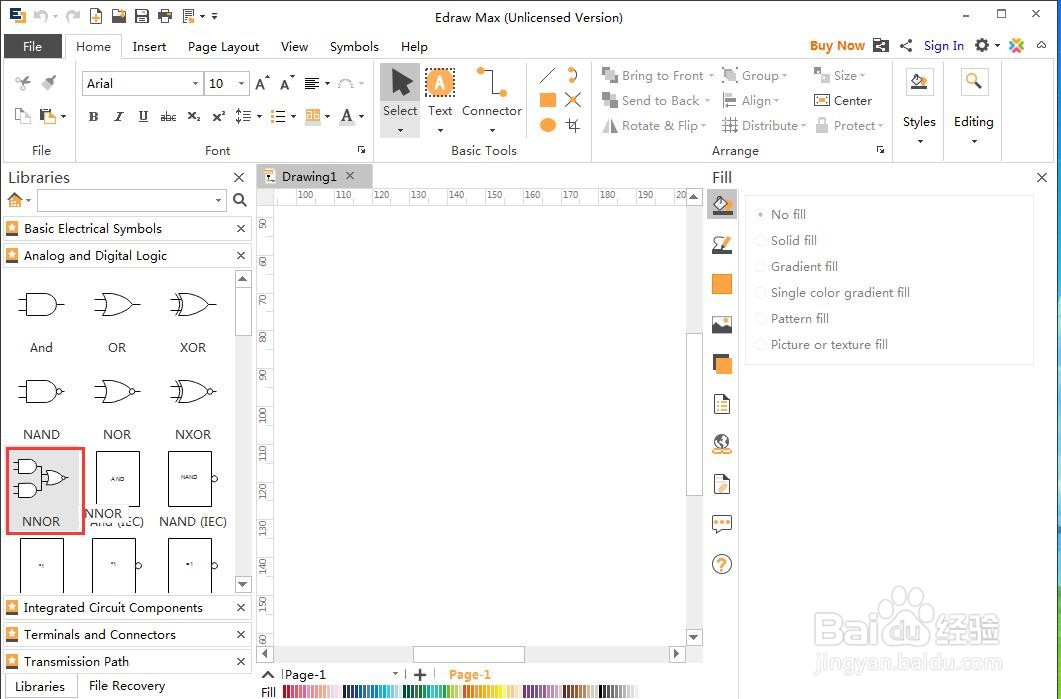The image size is (1061, 699).
Task: Select Single color gradient fill
Action: (x=833, y=292)
